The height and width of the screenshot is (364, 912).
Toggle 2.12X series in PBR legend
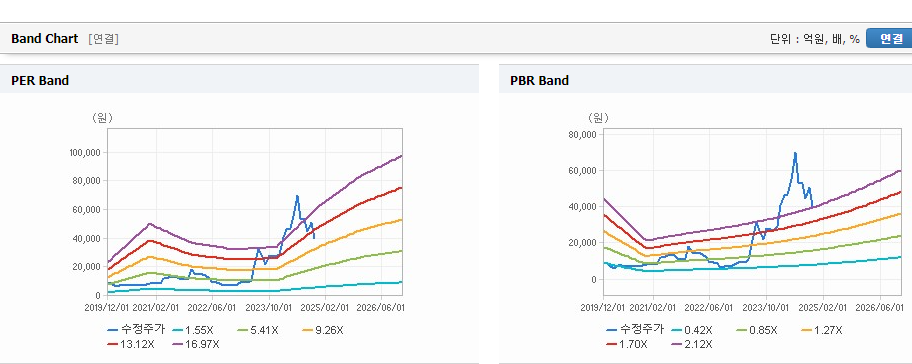click(x=692, y=344)
